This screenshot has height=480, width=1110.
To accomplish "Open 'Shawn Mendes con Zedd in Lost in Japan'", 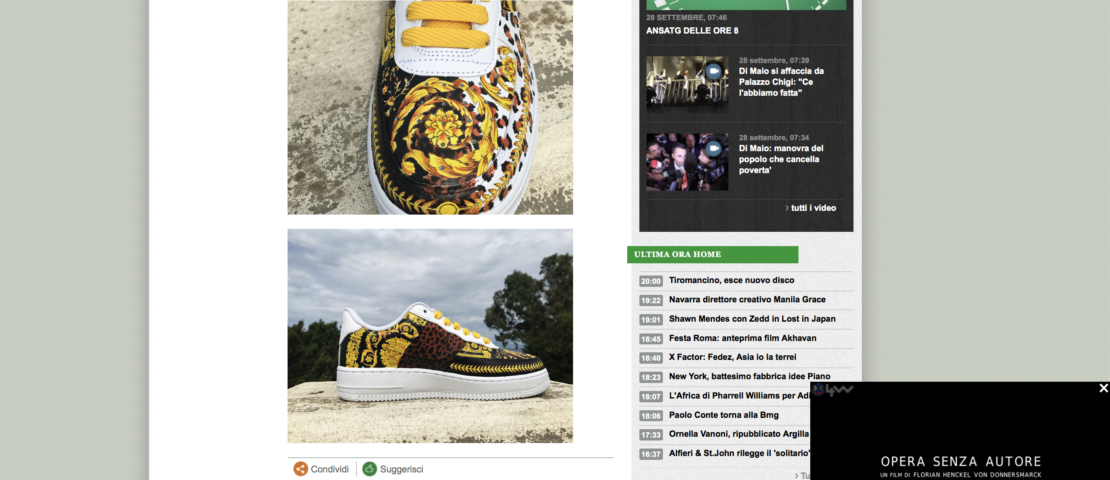I will [x=752, y=319].
